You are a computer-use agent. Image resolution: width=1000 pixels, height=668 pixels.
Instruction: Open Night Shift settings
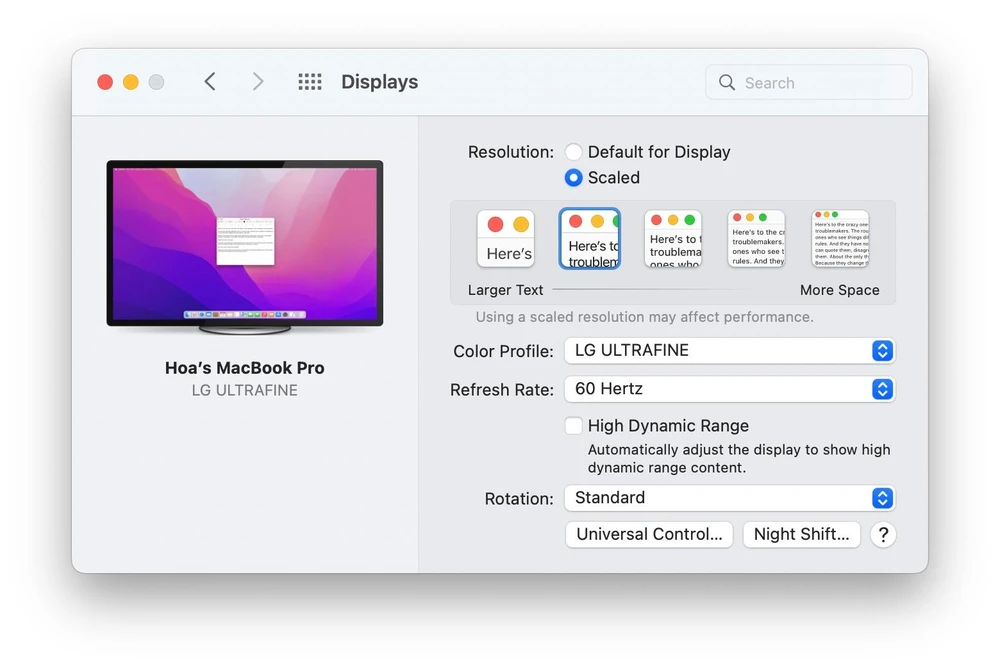(x=801, y=534)
